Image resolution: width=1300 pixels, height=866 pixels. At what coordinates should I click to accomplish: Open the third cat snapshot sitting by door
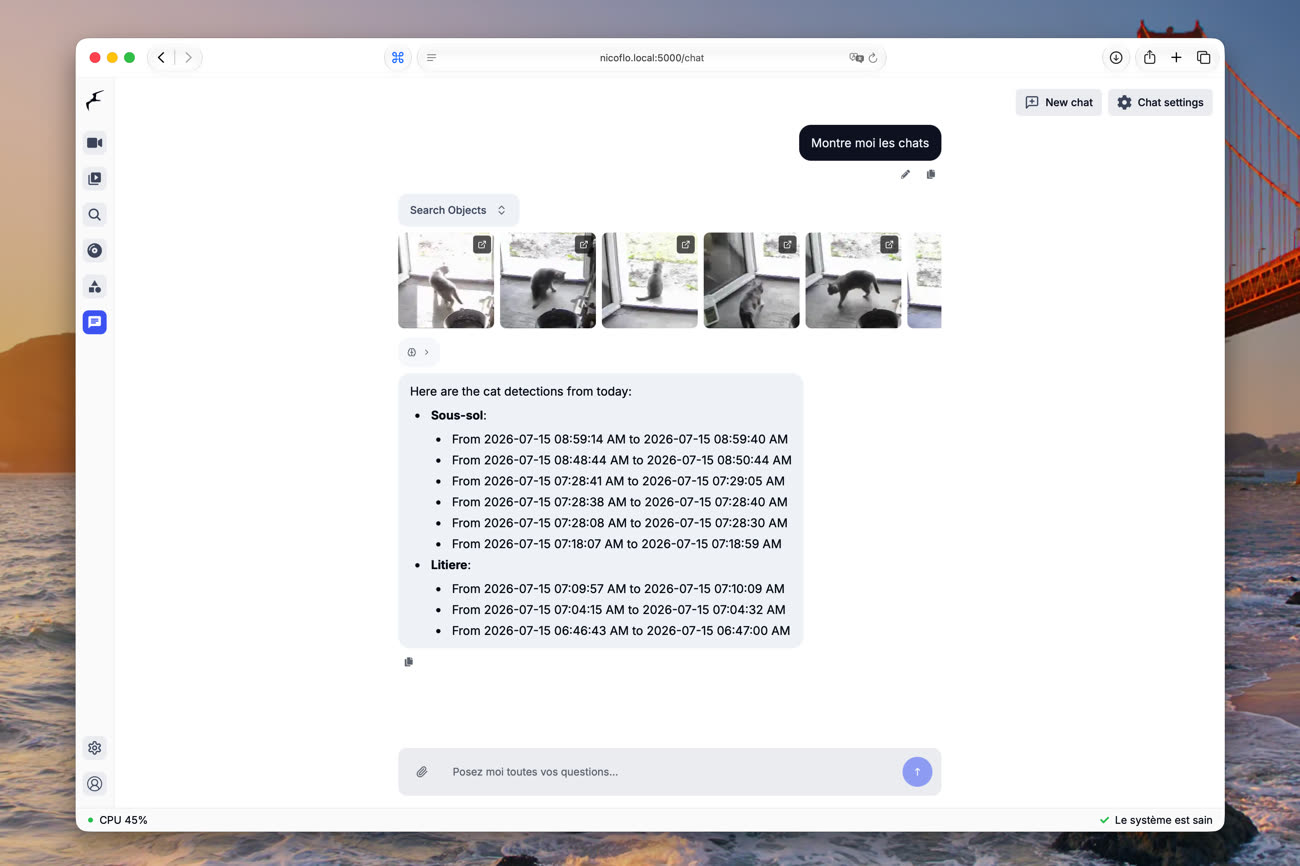(x=650, y=280)
